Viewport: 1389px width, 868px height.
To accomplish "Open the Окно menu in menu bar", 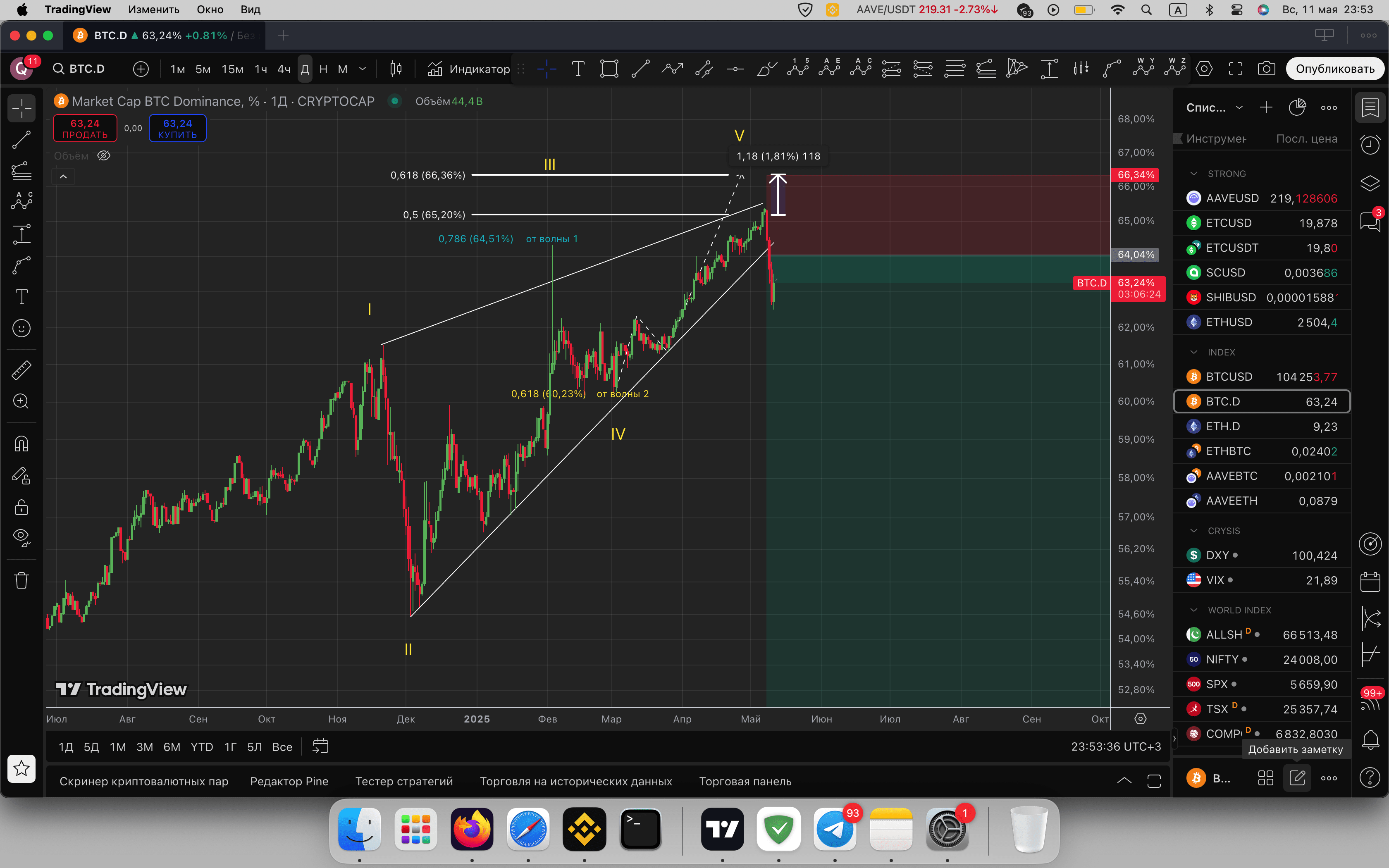I will pyautogui.click(x=210, y=9).
